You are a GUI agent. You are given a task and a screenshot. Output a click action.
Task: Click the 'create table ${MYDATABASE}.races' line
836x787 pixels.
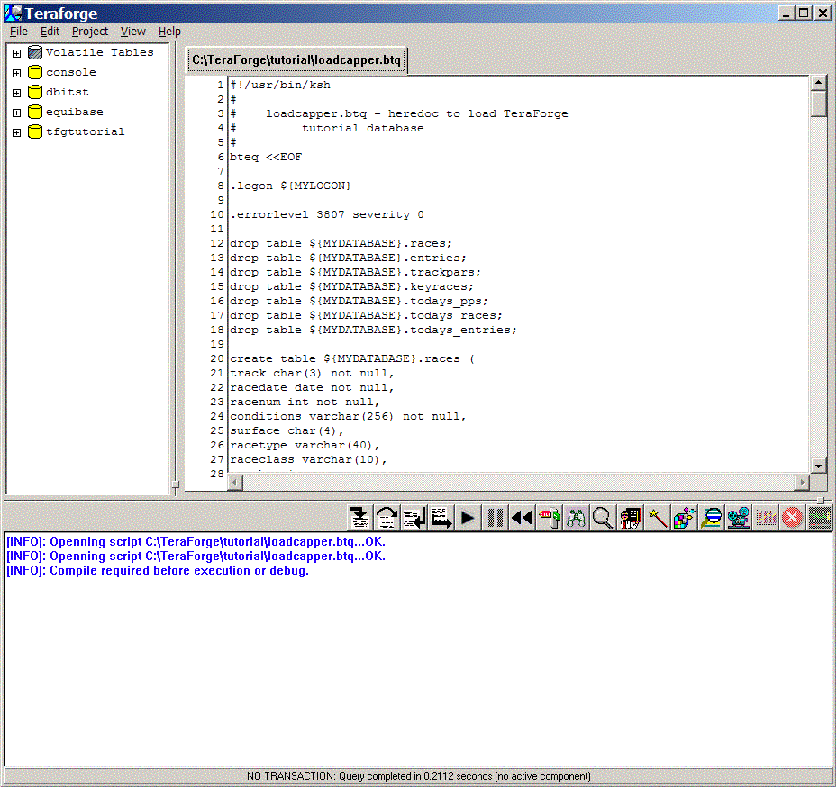coord(352,359)
